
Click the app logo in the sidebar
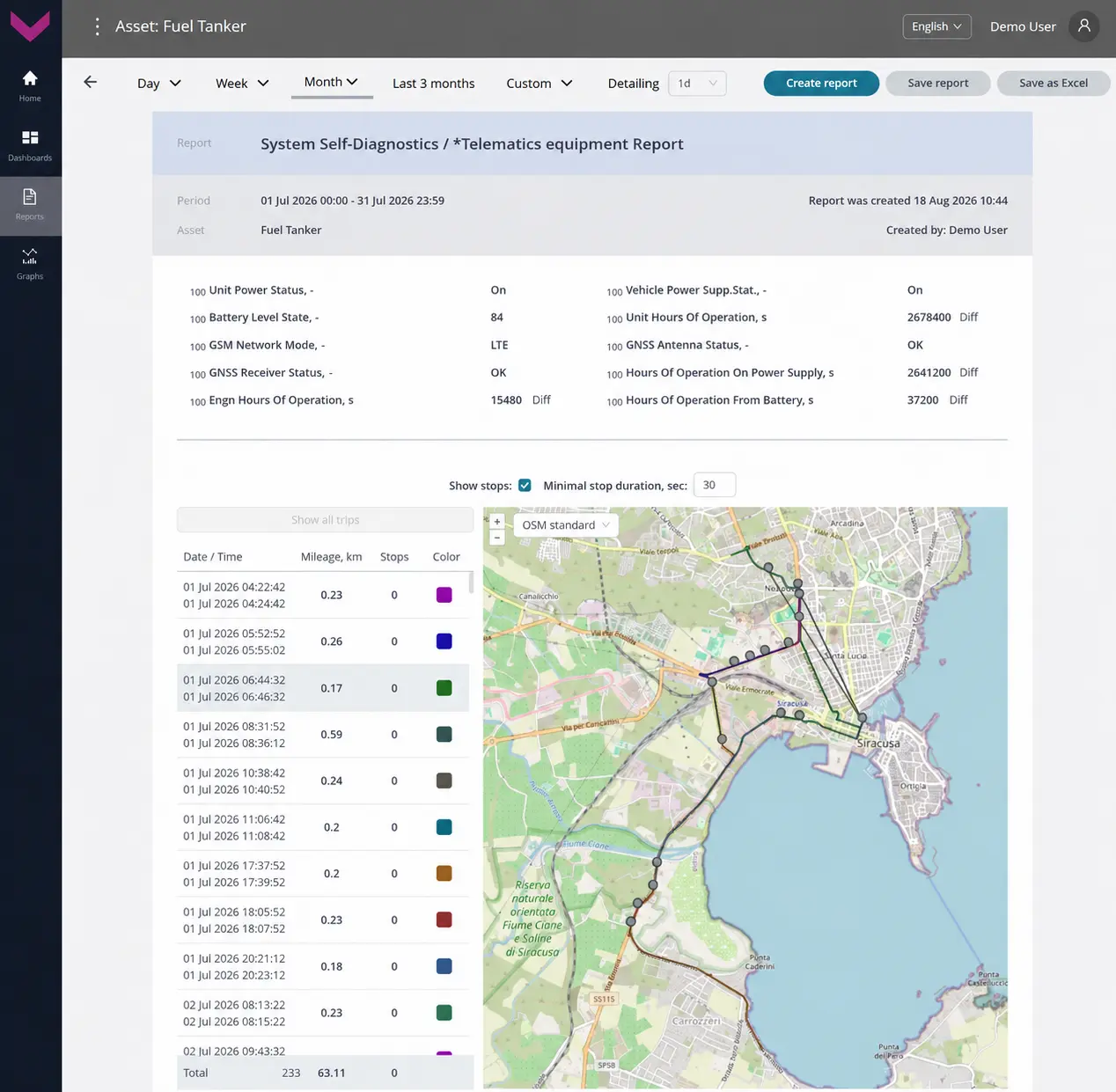coord(30,26)
